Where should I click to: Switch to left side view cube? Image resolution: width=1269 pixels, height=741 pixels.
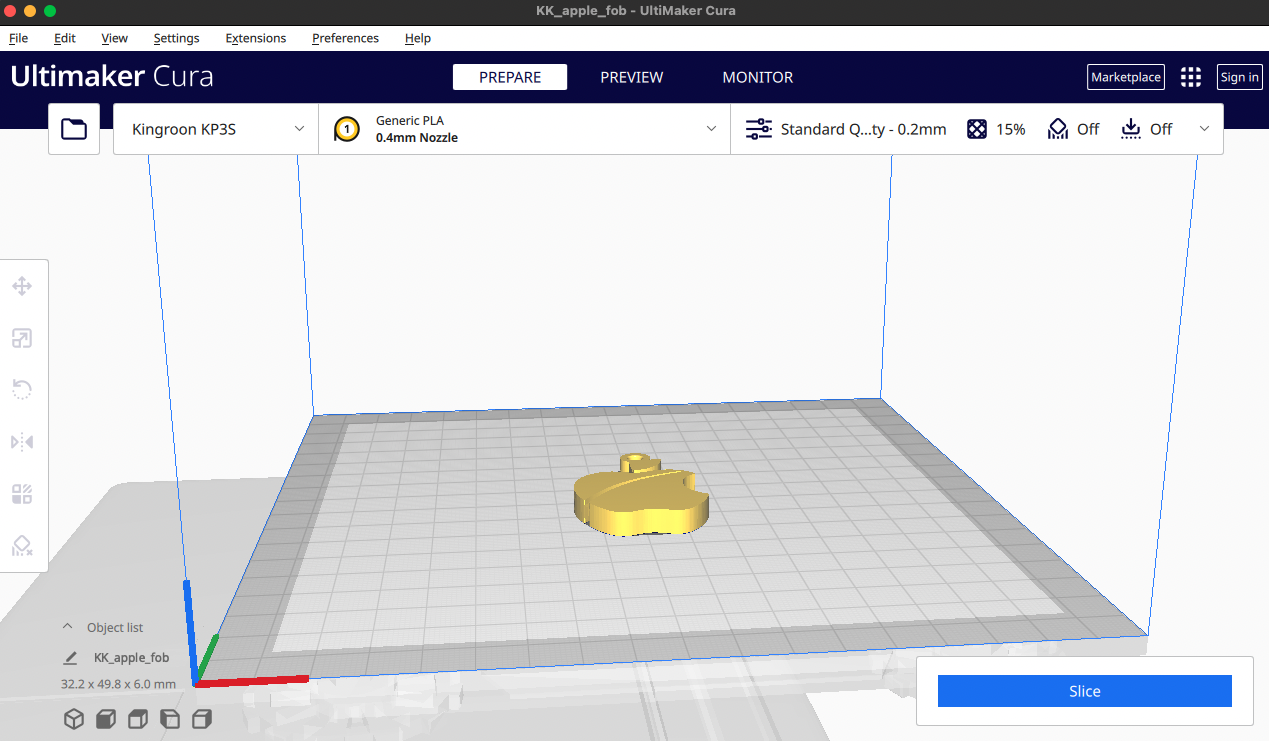[x=170, y=718]
